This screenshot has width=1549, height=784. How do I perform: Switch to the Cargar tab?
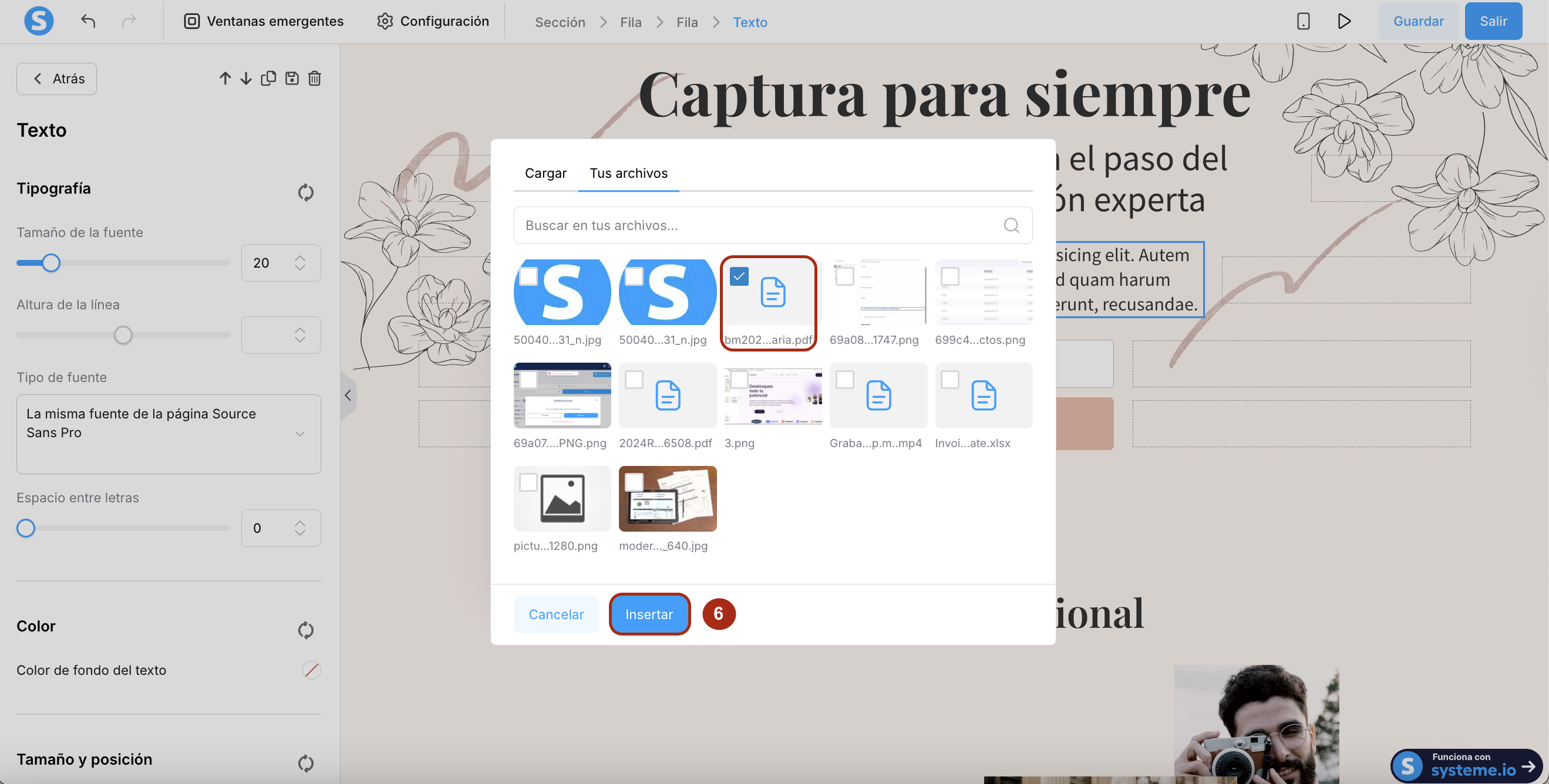click(545, 173)
